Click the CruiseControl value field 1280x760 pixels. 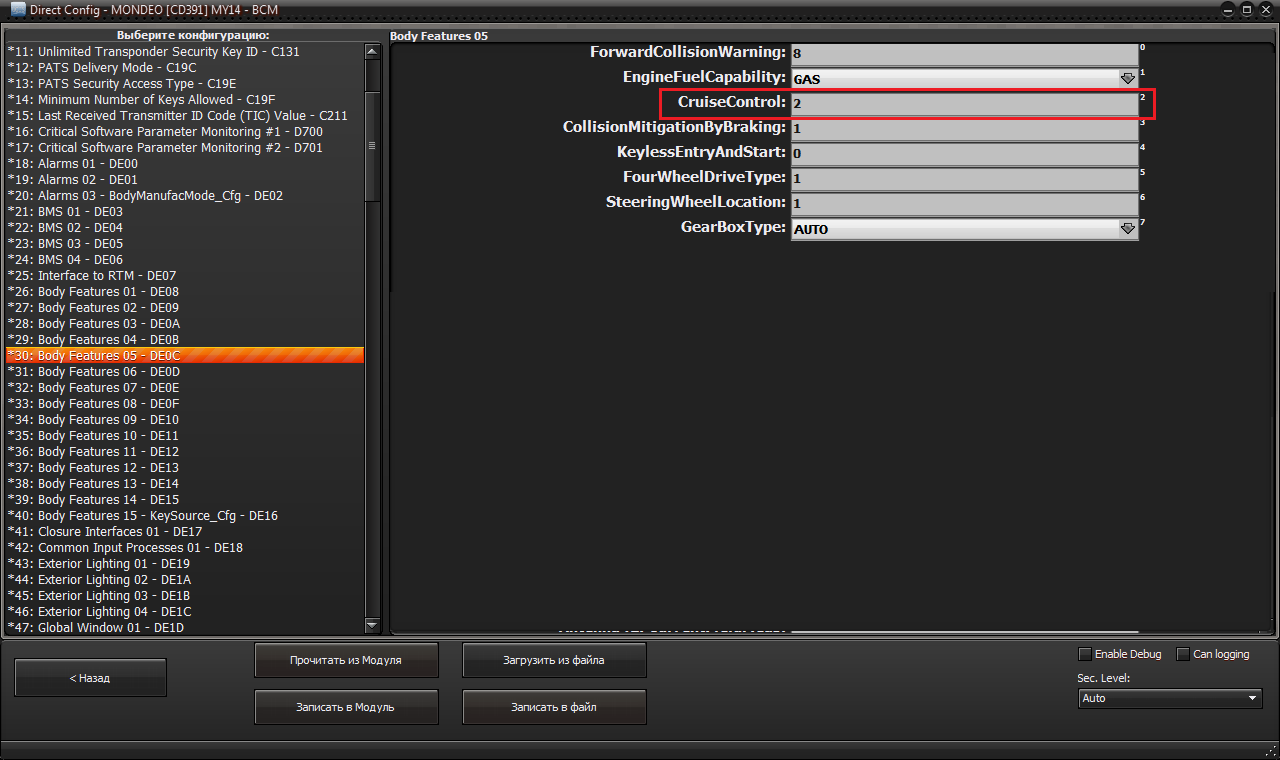(964, 103)
